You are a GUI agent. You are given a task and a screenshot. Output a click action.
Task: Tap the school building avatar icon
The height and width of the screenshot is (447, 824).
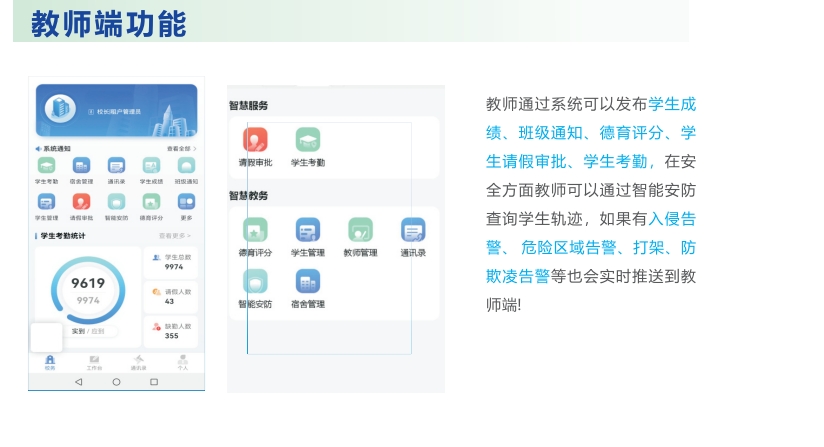pos(60,109)
